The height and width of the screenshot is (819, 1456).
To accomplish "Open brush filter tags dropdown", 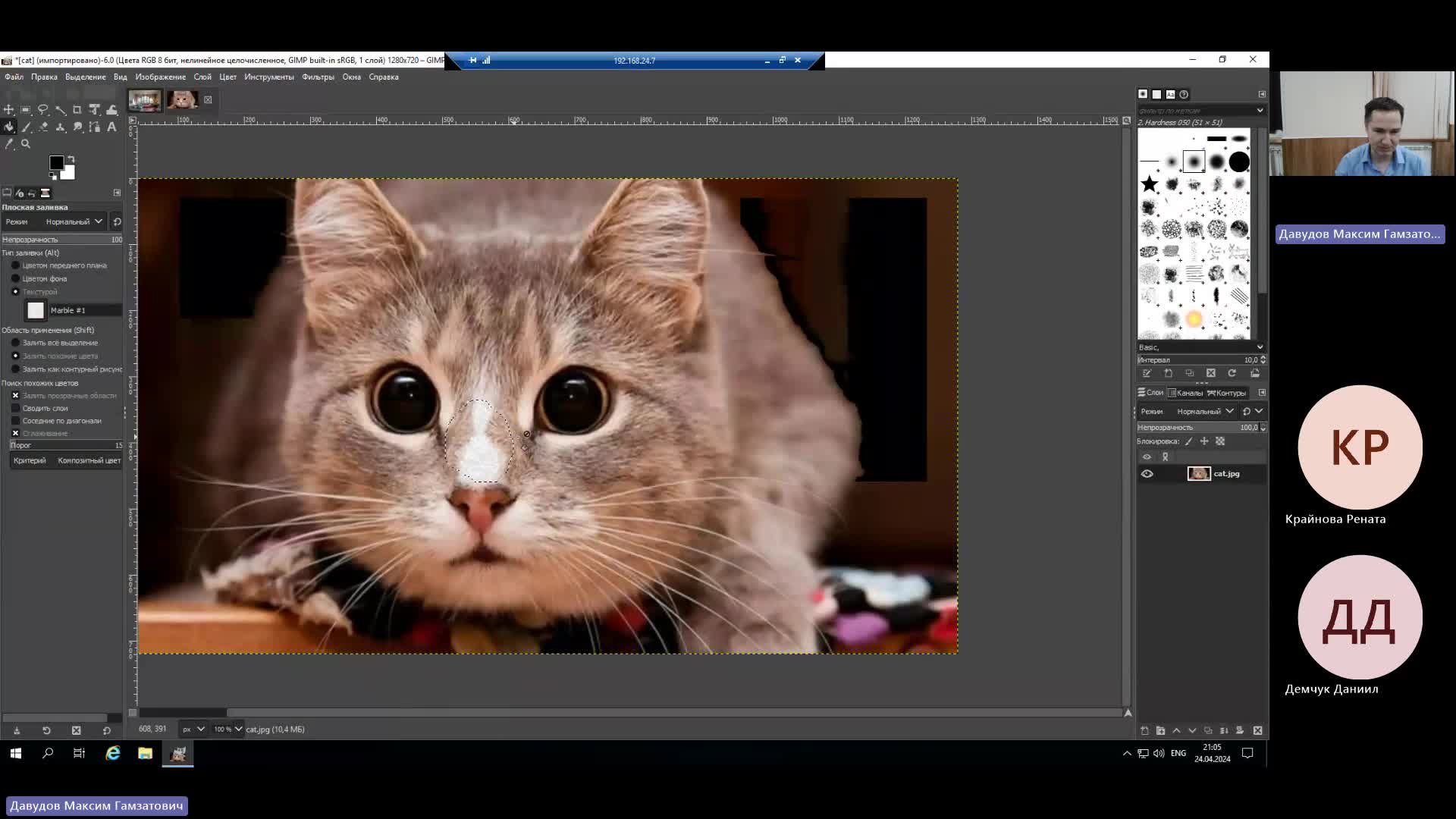I will tap(1260, 111).
